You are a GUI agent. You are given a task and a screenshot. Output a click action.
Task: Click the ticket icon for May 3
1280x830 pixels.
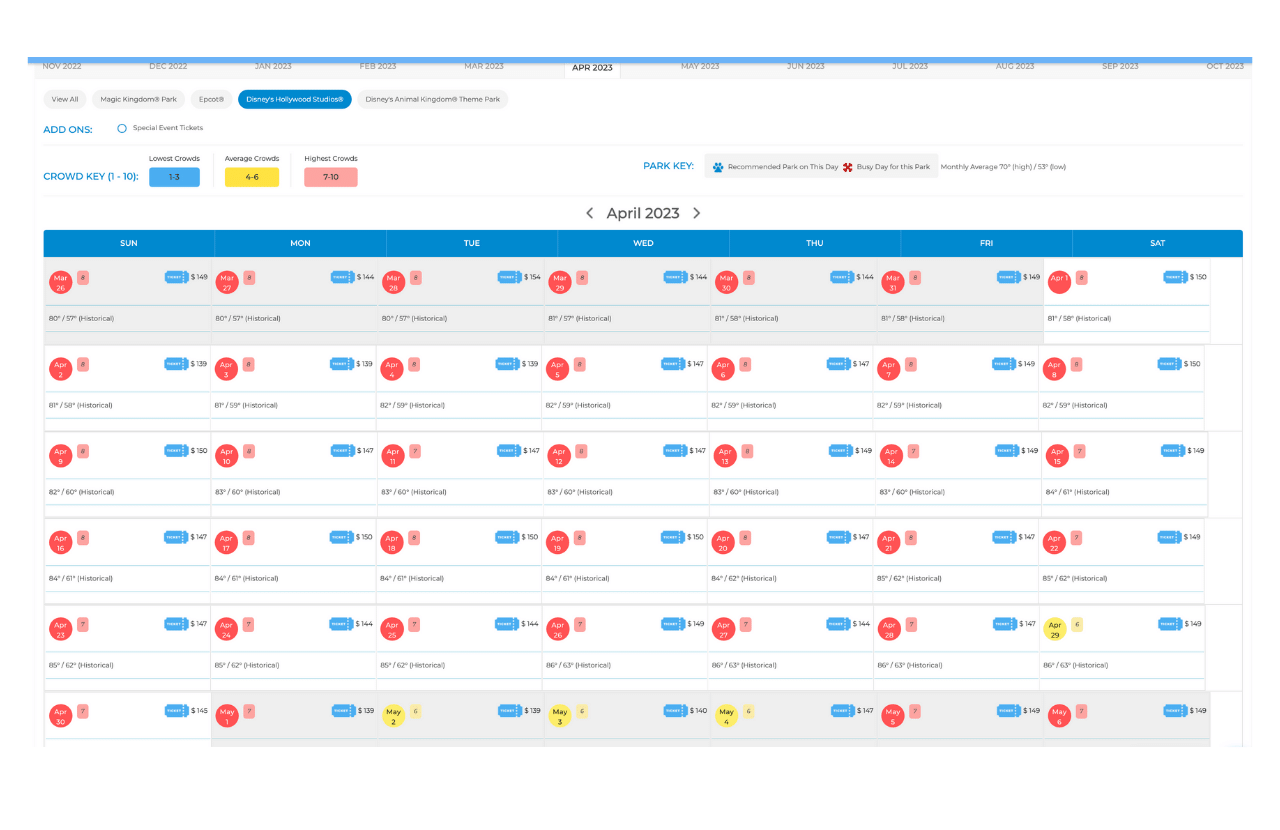pyautogui.click(x=675, y=711)
